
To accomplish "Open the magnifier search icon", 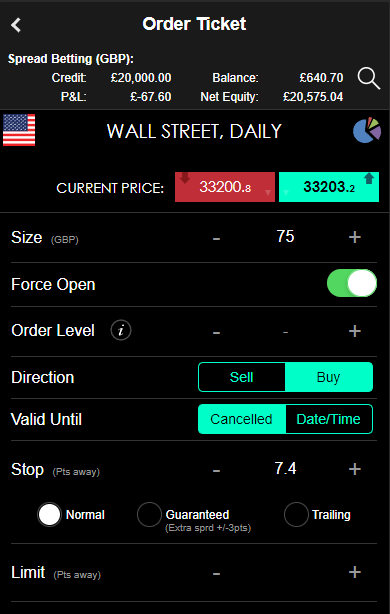I will 368,79.
